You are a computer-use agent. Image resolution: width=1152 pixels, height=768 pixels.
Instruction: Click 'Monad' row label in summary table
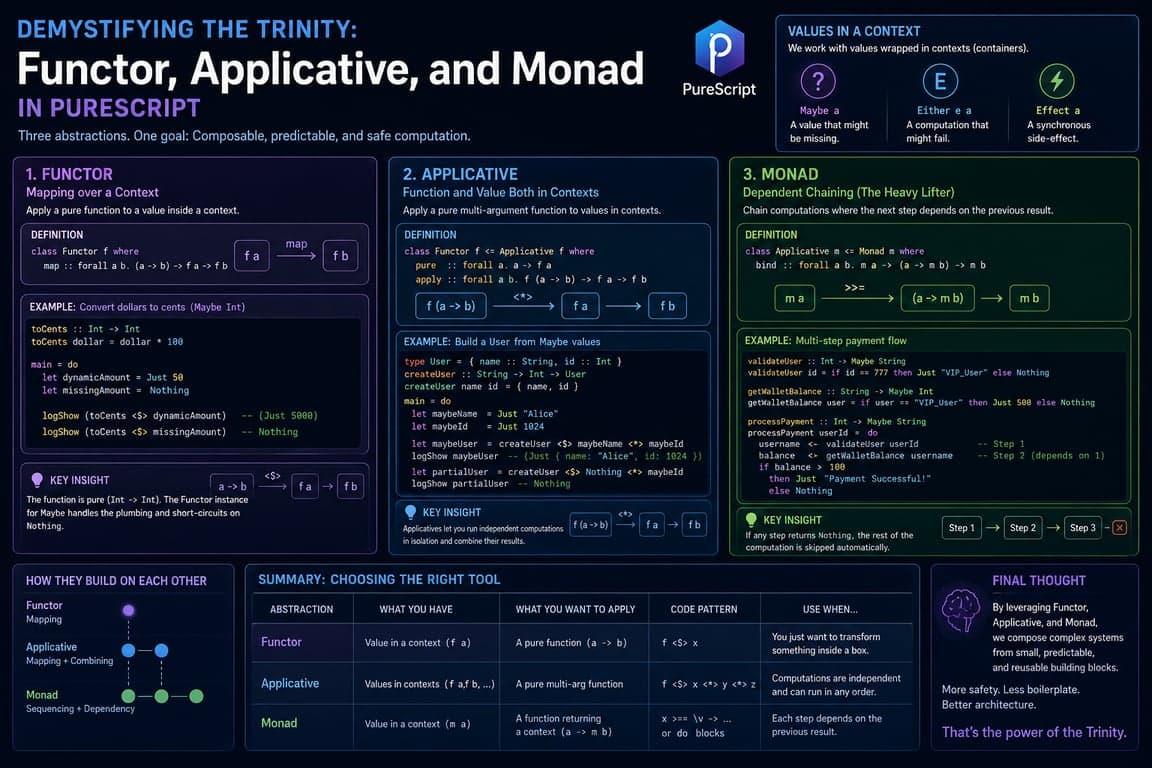(x=279, y=723)
